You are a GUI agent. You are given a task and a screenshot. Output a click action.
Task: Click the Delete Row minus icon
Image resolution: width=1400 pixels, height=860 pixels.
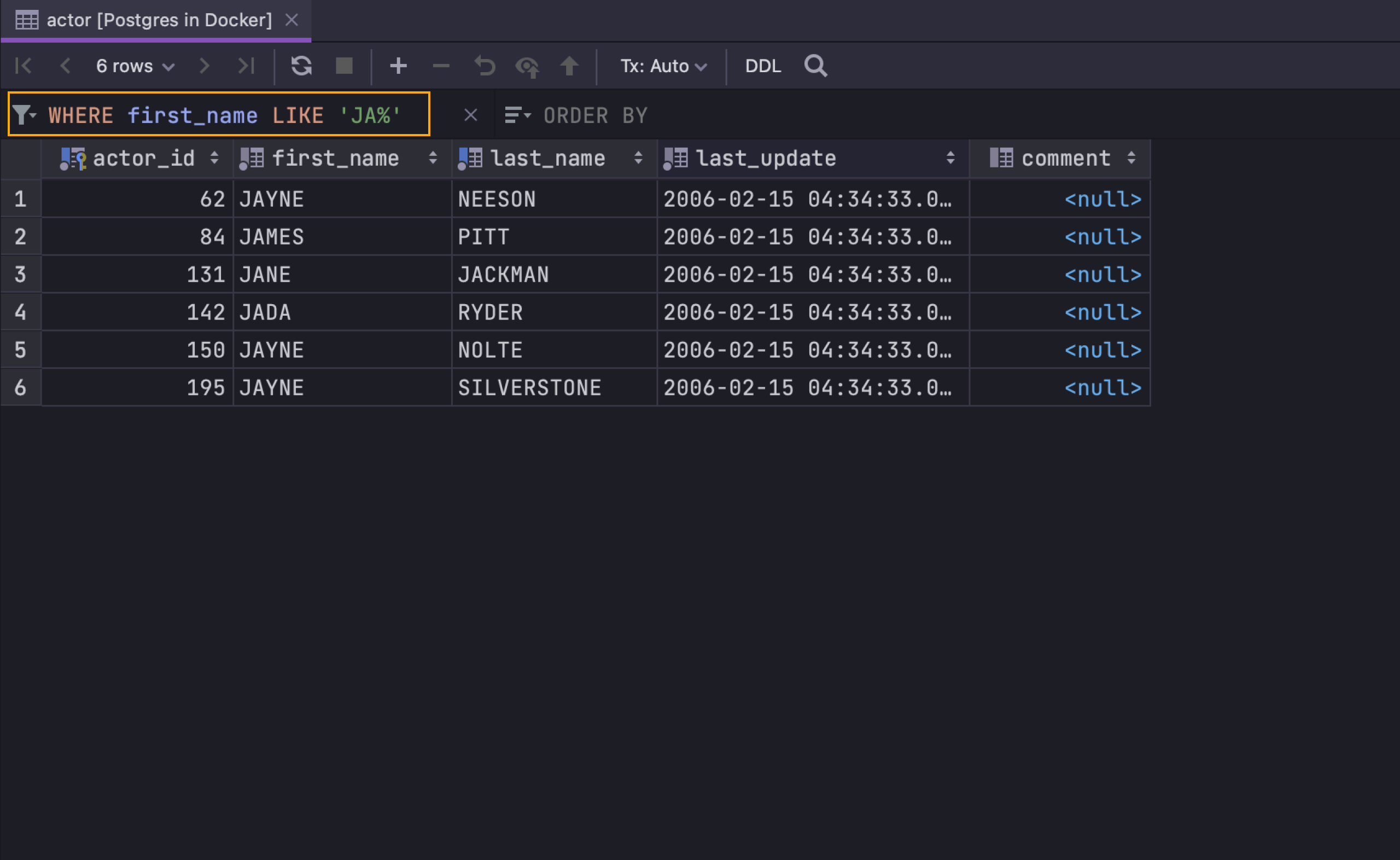click(441, 66)
